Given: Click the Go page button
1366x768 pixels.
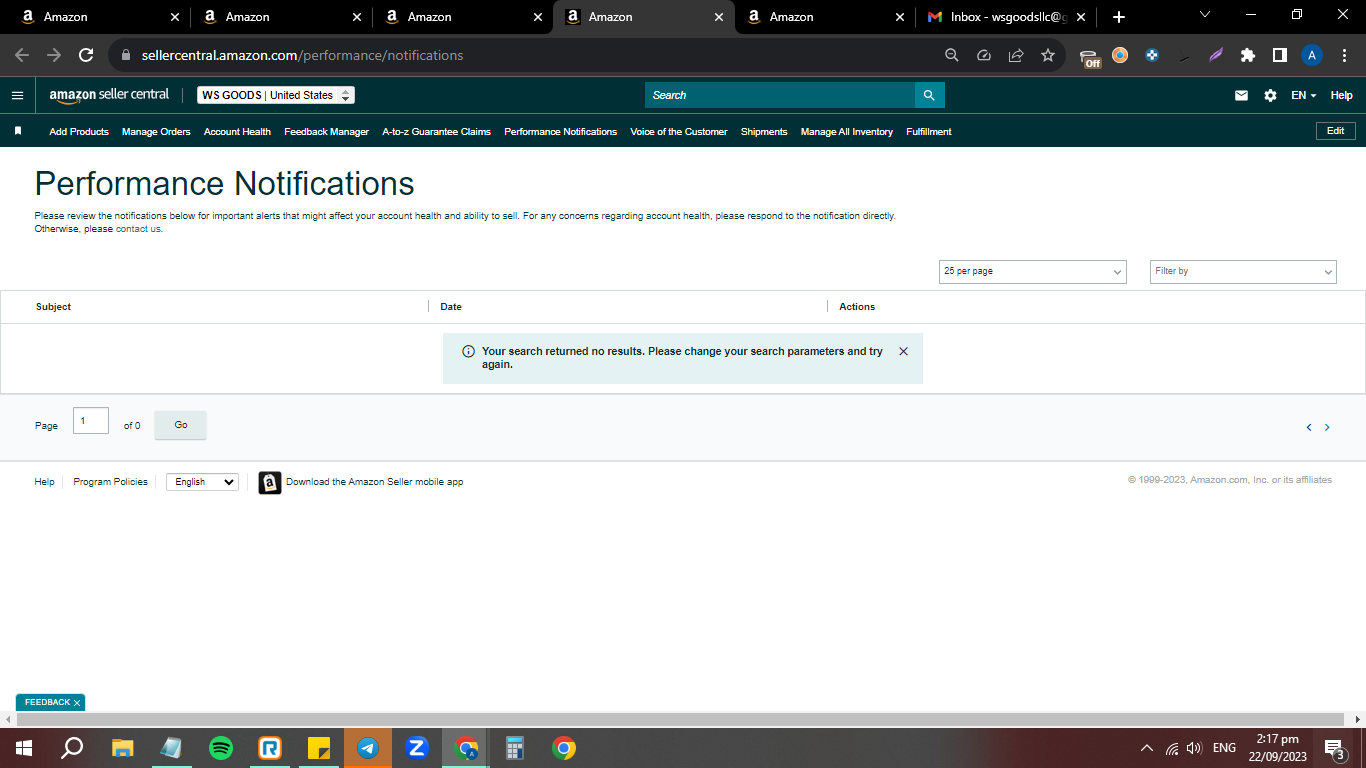Looking at the screenshot, I should click(181, 425).
